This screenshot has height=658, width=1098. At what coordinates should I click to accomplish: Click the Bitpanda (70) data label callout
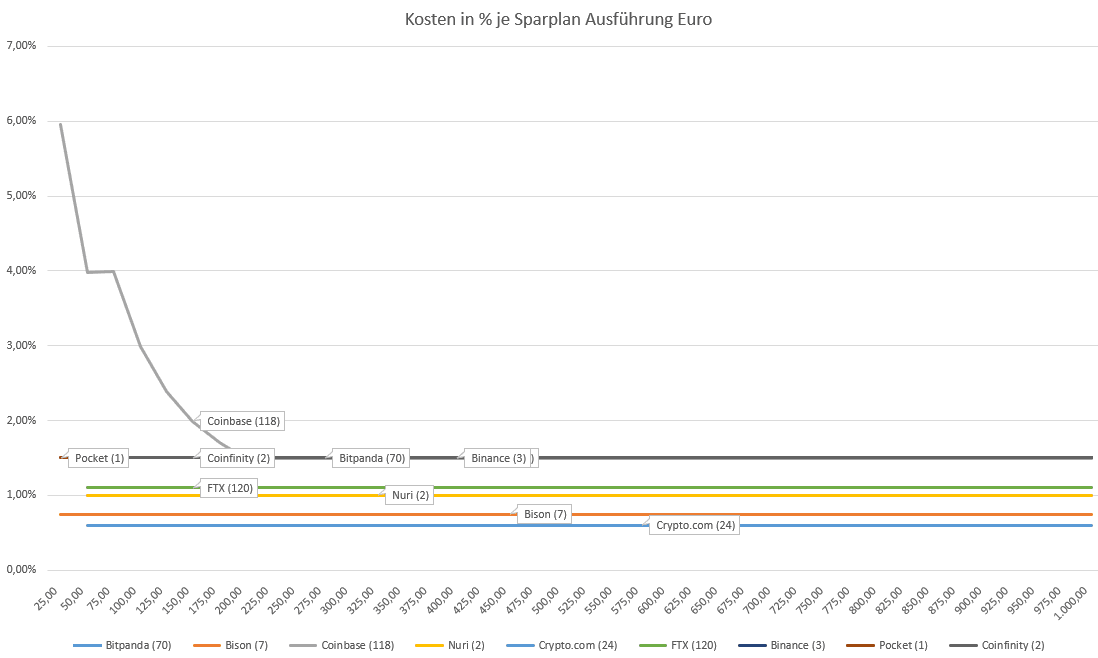372,458
